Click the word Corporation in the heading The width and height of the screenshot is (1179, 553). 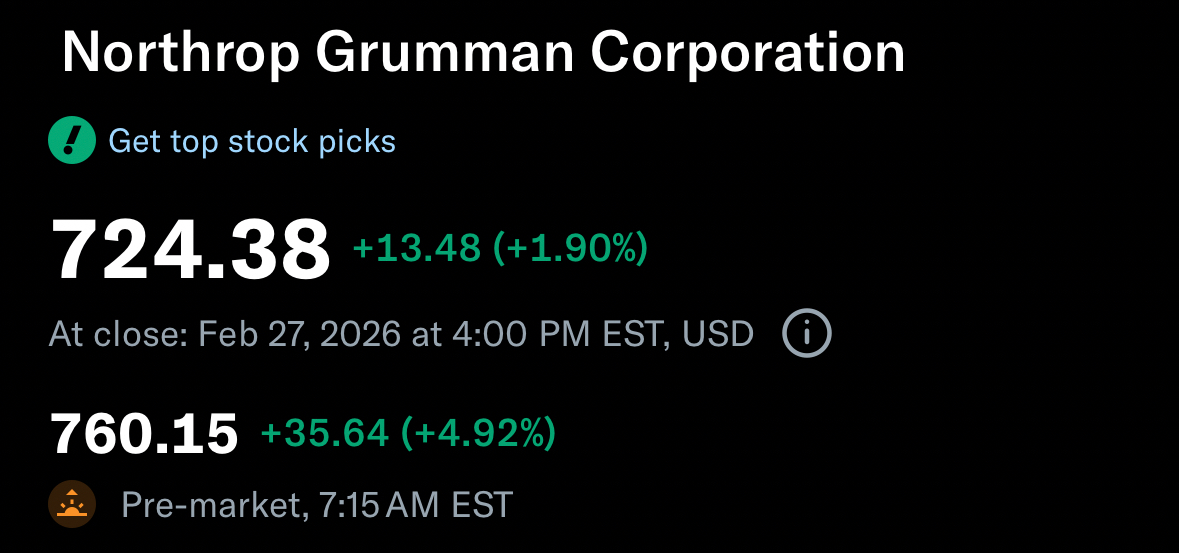coord(747,52)
